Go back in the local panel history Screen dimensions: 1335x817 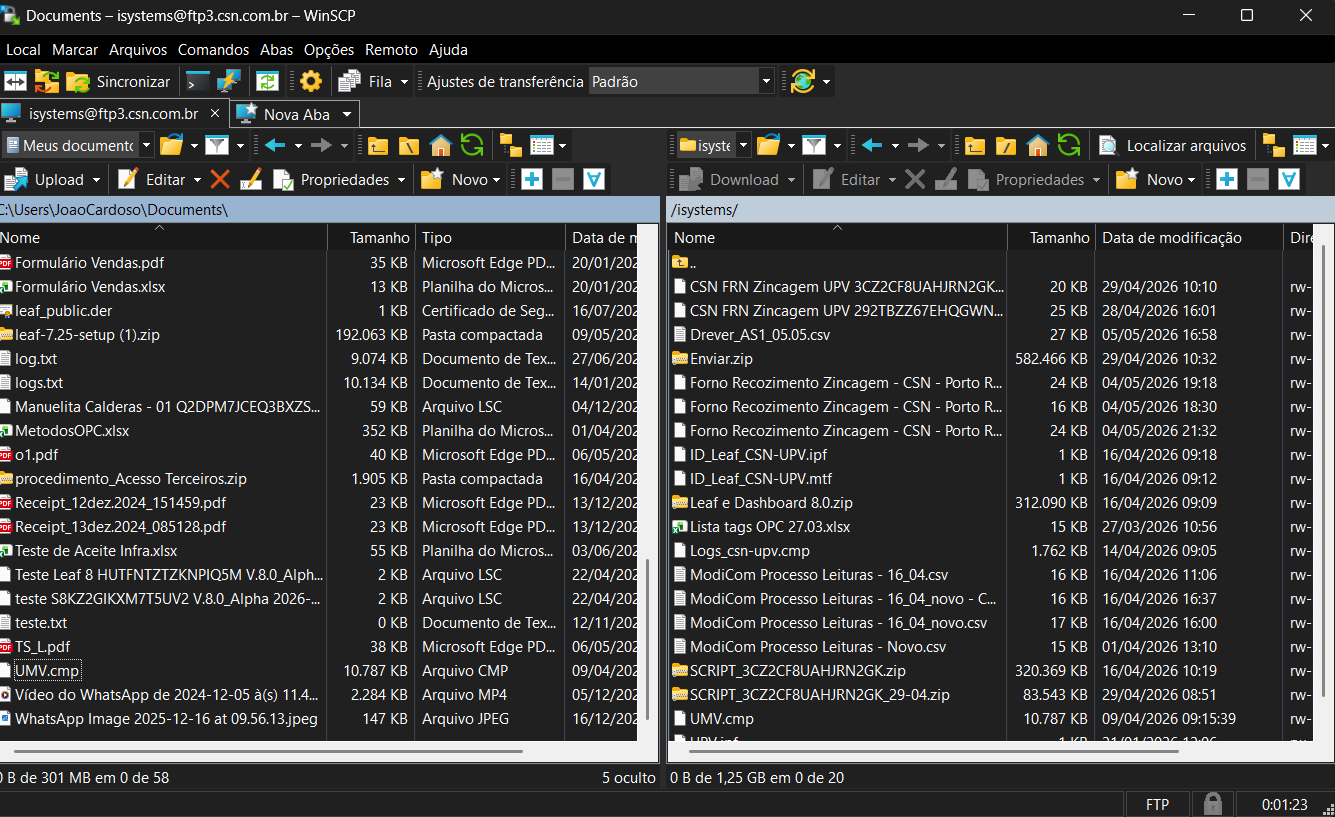tap(275, 146)
